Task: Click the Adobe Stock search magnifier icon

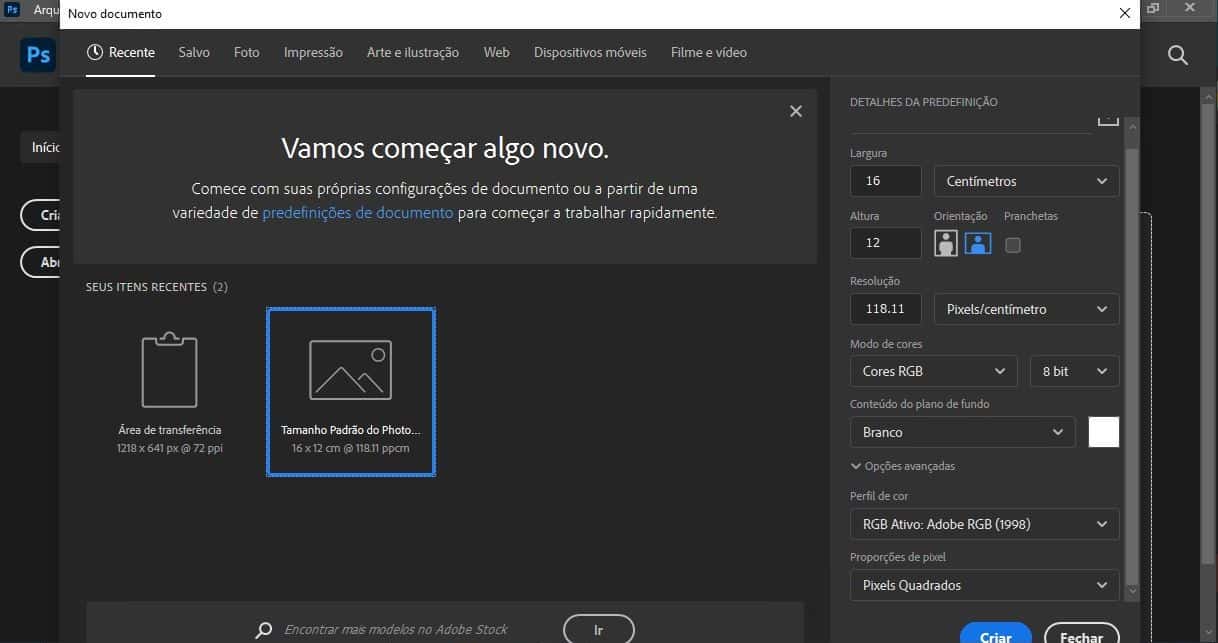Action: point(264,630)
